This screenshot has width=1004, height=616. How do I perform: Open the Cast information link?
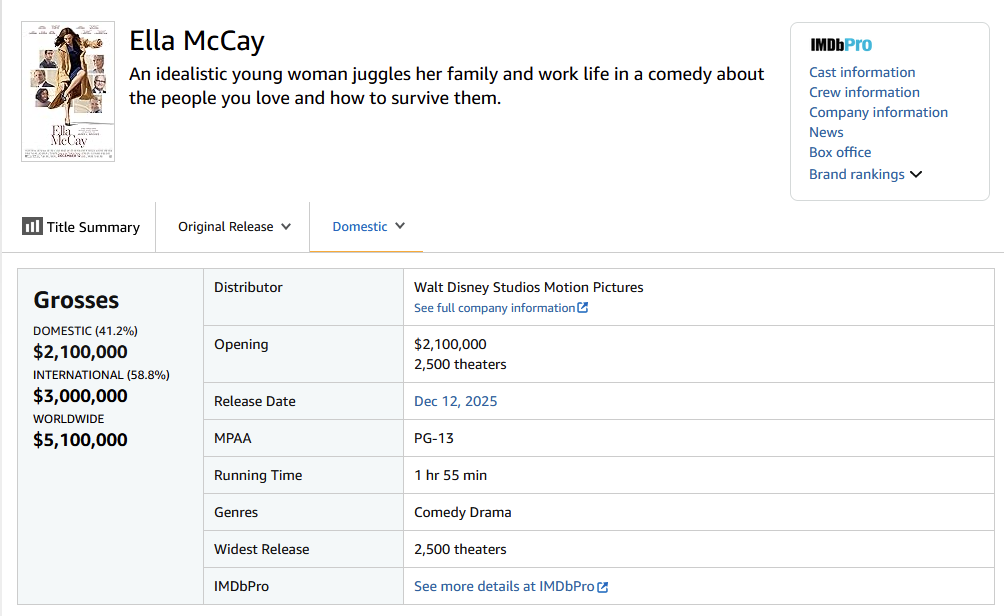pos(862,72)
